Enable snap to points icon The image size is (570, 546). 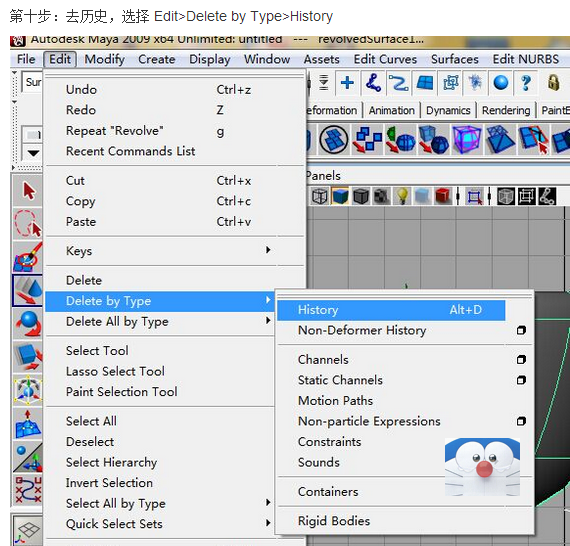pos(398,83)
